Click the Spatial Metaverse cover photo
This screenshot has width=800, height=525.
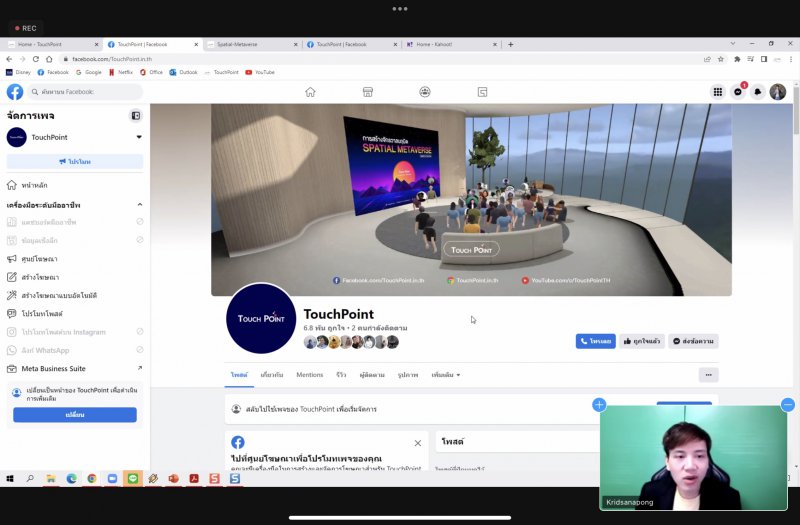471,200
